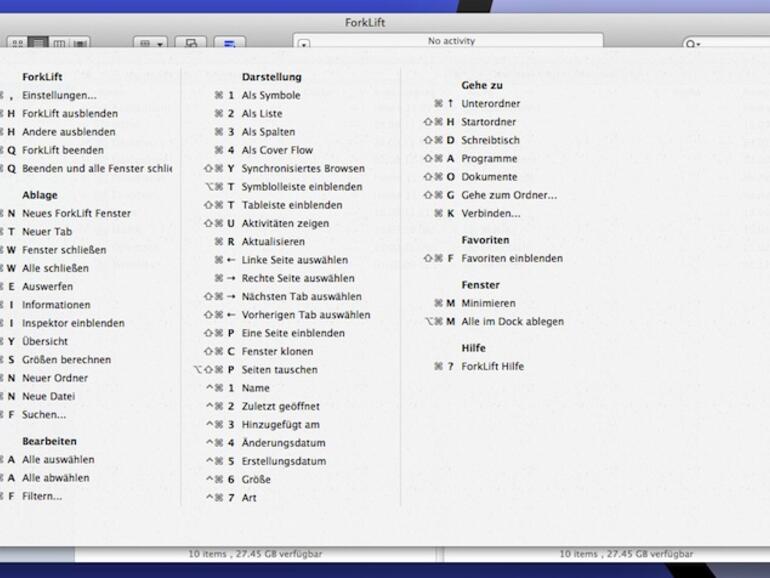Click the search field magnifier
Image resolution: width=770 pixels, height=578 pixels.
point(691,44)
